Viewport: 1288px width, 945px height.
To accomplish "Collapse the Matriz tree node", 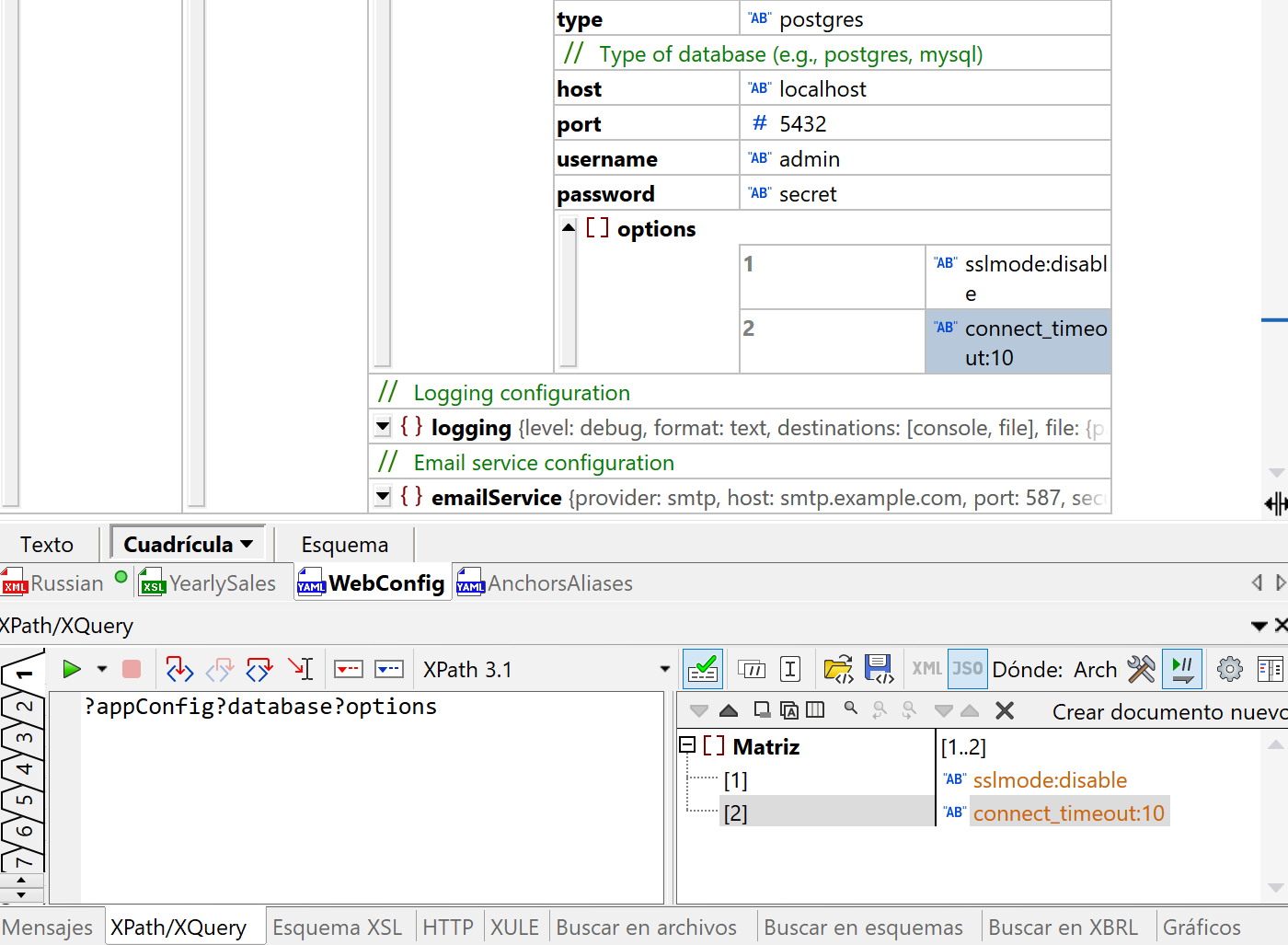I will coord(687,745).
